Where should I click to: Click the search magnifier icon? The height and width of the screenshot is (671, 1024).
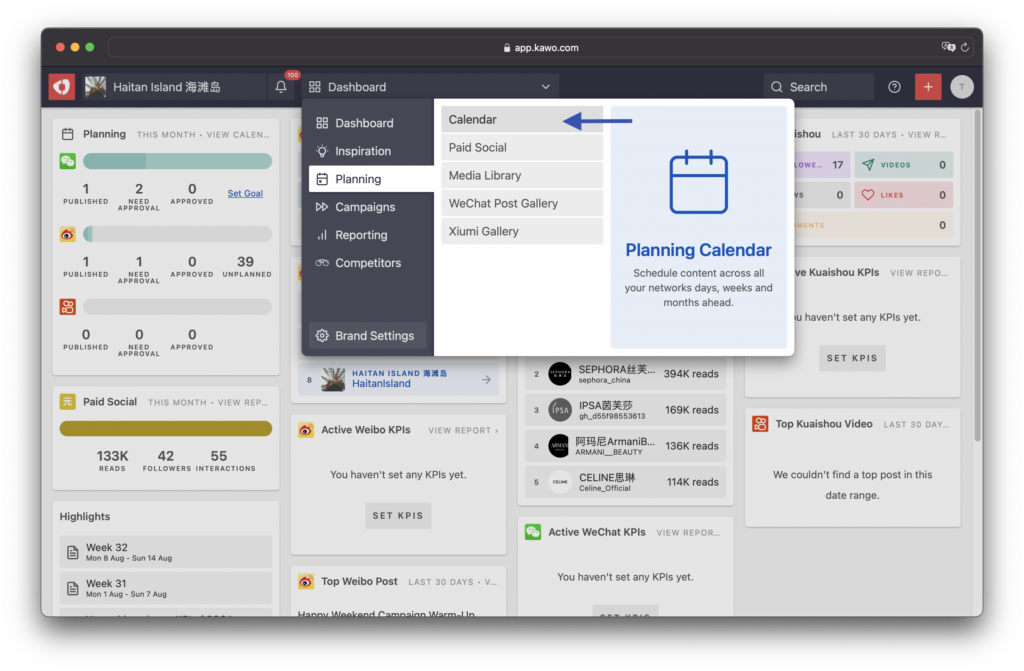(x=776, y=87)
